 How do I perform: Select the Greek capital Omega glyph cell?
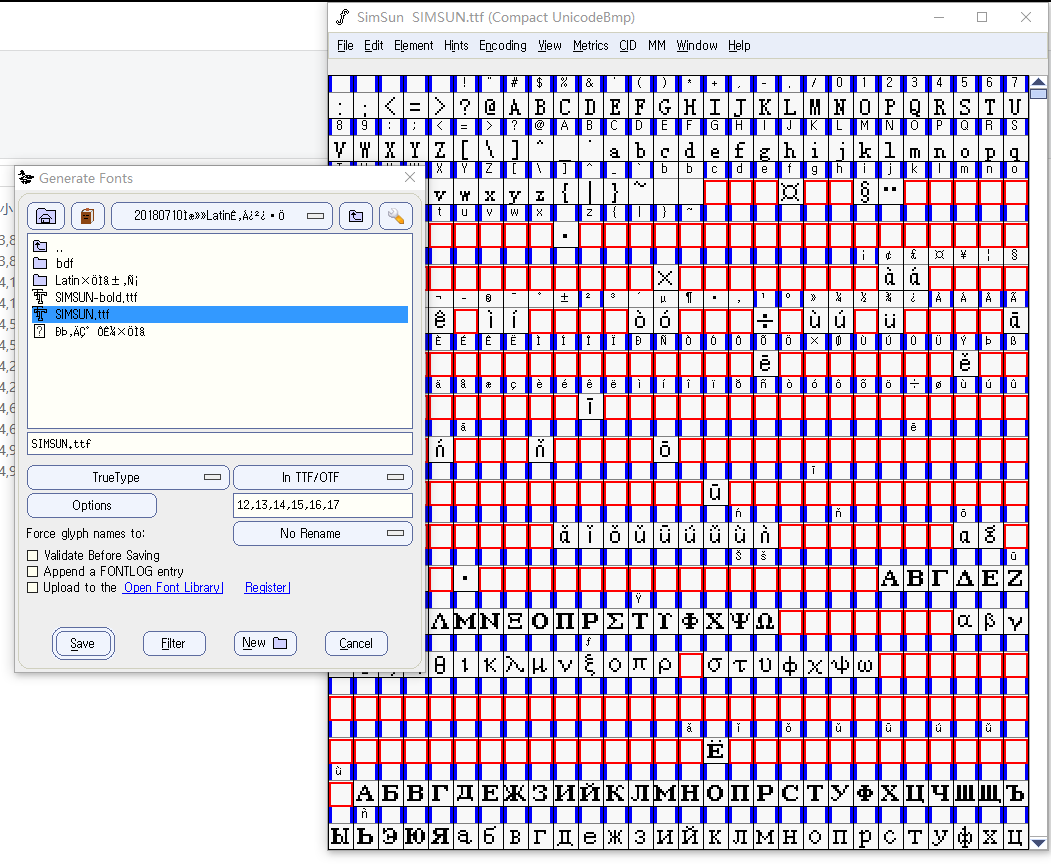click(x=765, y=621)
